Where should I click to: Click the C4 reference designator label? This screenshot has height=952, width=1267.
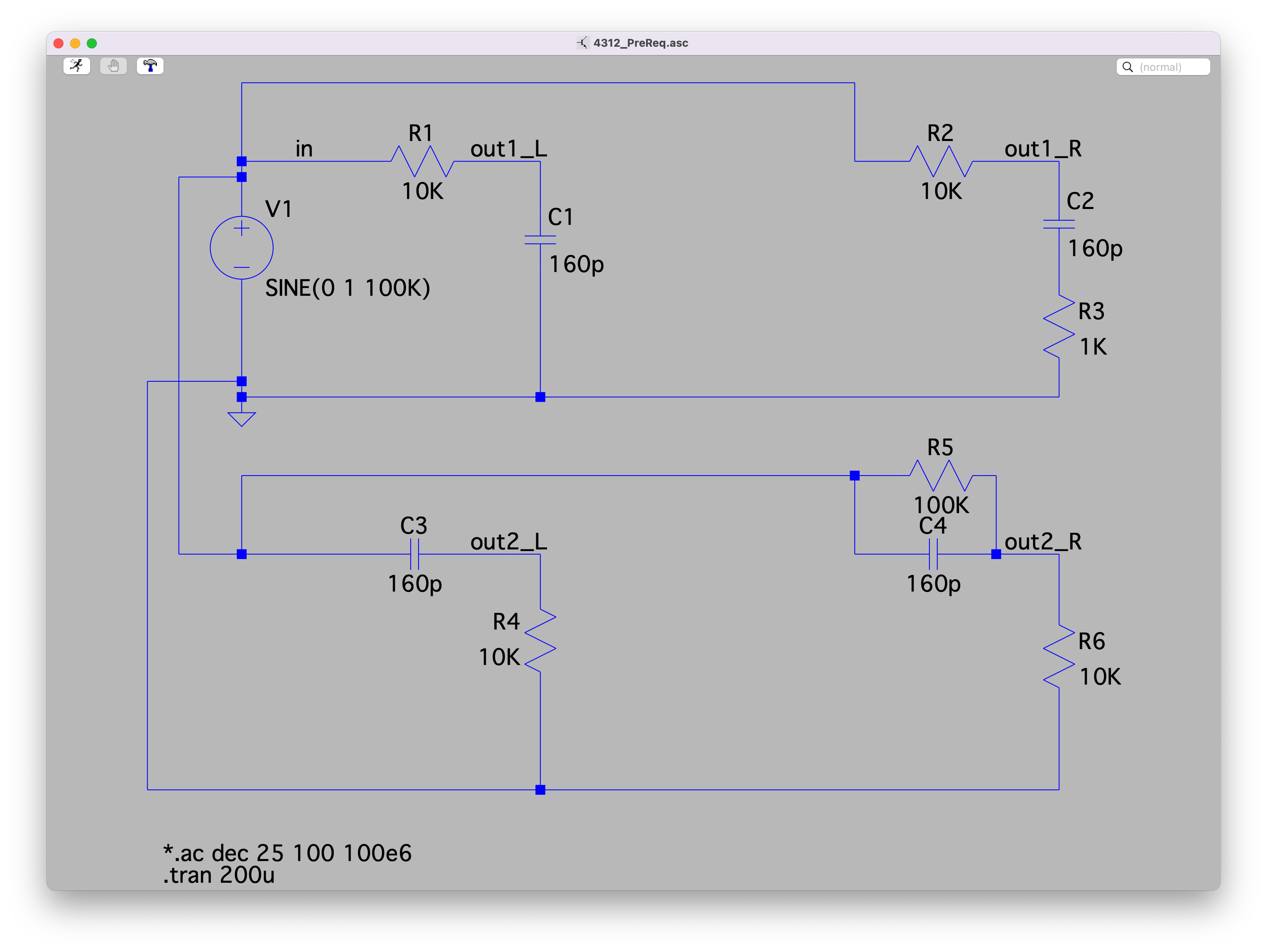point(932,526)
